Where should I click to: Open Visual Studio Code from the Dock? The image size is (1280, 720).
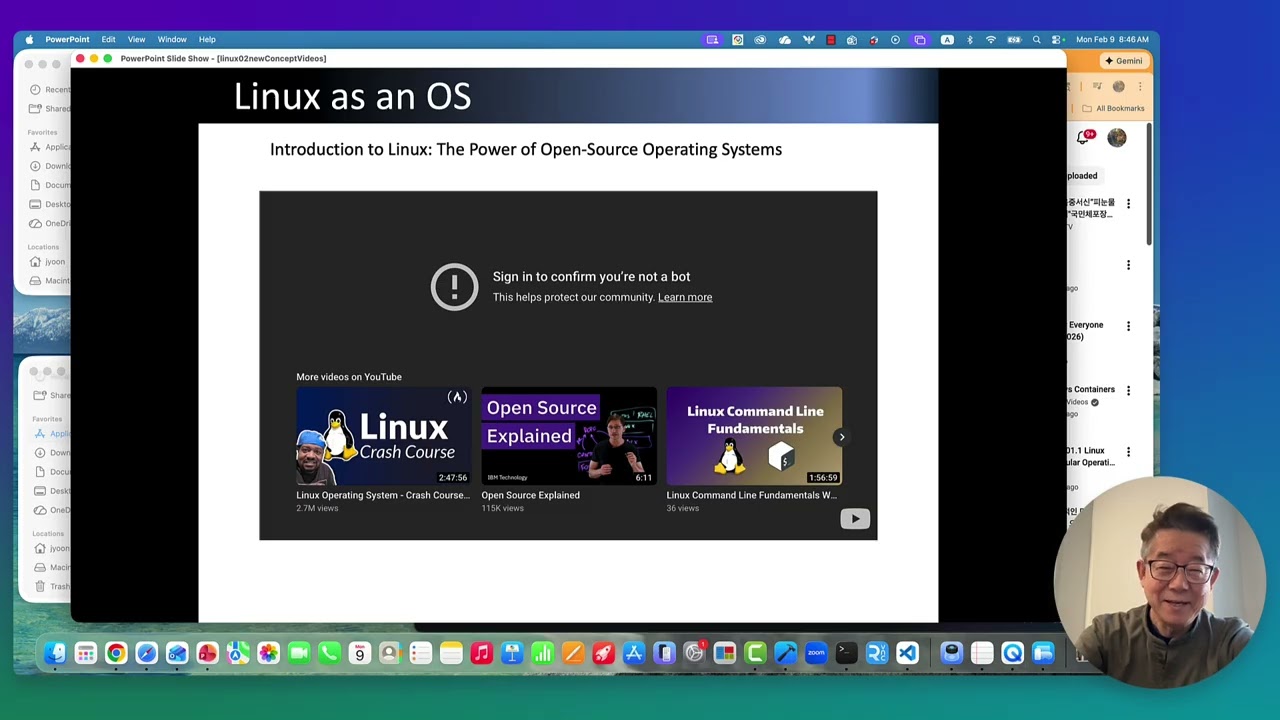tap(907, 654)
